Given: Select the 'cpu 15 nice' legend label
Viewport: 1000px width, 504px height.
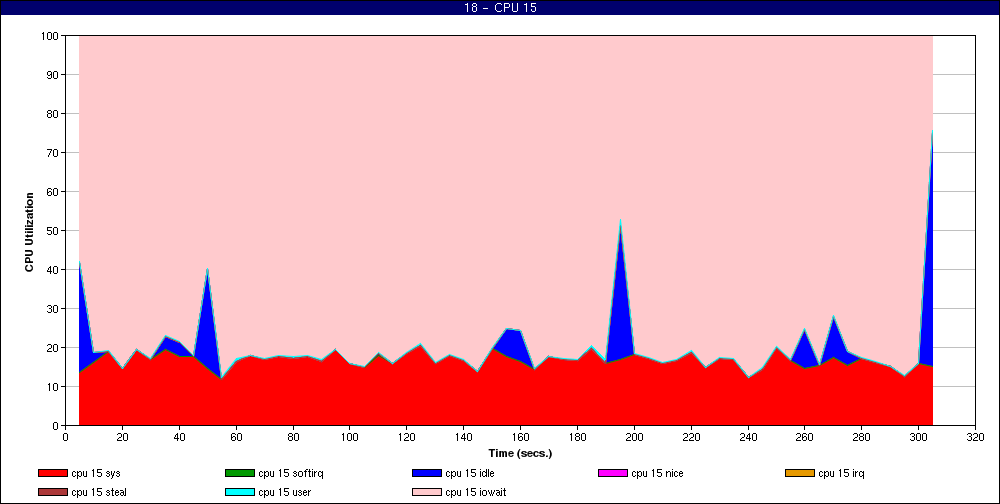Looking at the screenshot, I should pos(657,473).
